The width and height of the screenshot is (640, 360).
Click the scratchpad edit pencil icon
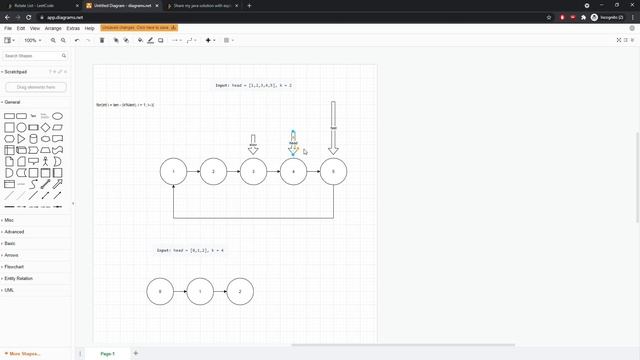pyautogui.click(x=60, y=72)
